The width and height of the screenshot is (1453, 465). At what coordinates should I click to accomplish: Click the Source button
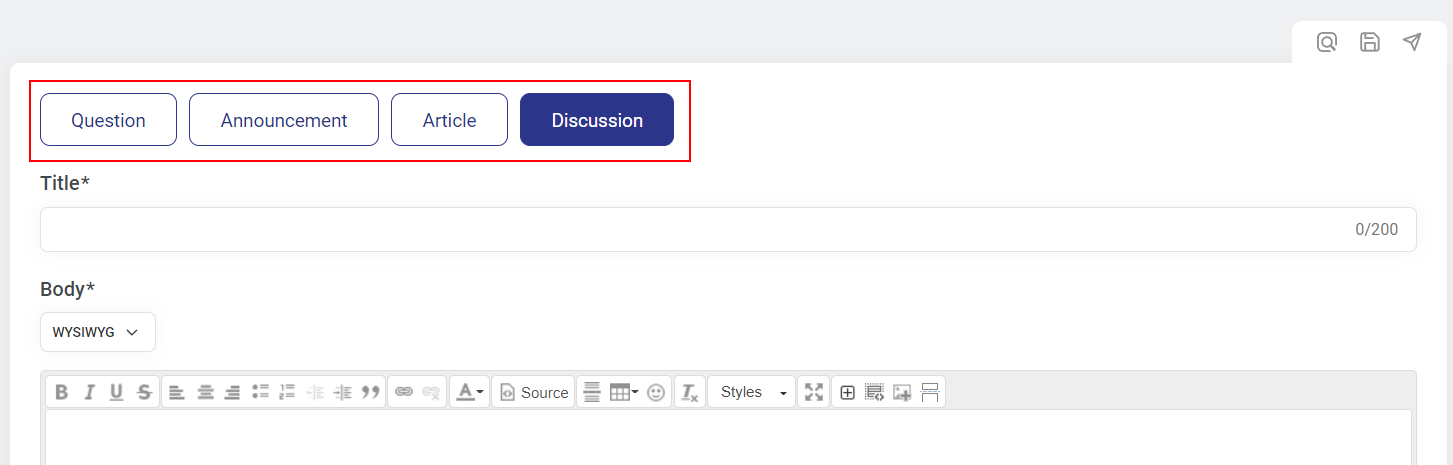pyautogui.click(x=534, y=393)
